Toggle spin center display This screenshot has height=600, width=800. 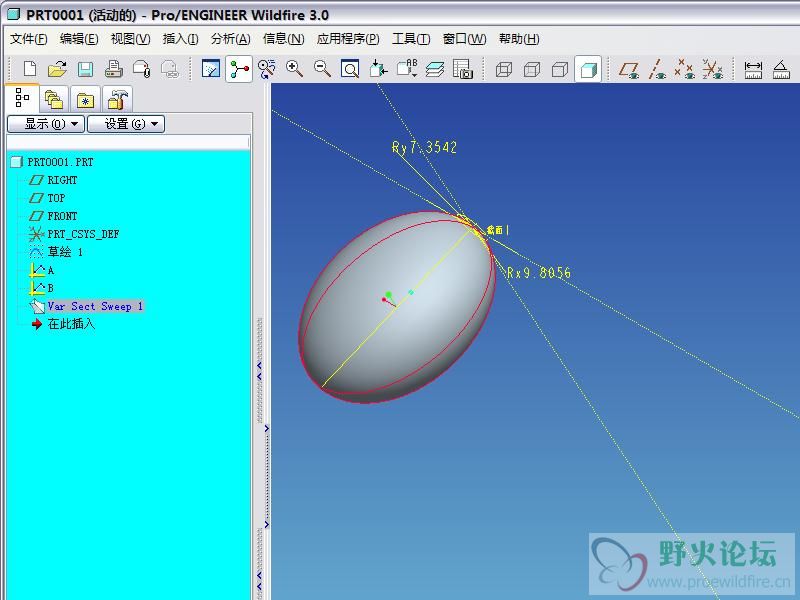click(239, 68)
